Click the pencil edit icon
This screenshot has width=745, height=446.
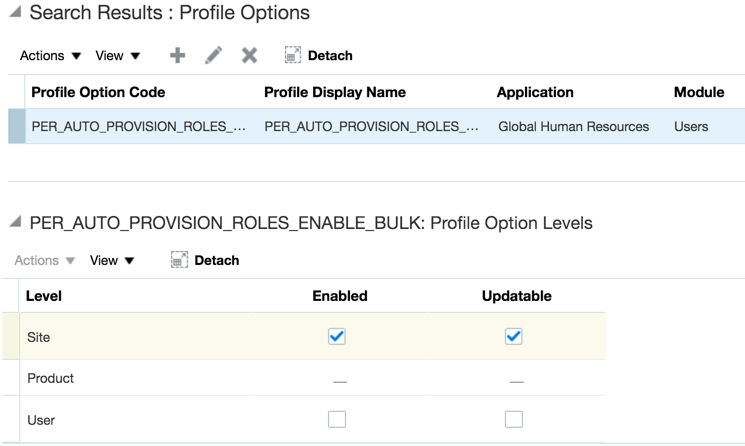coord(213,56)
